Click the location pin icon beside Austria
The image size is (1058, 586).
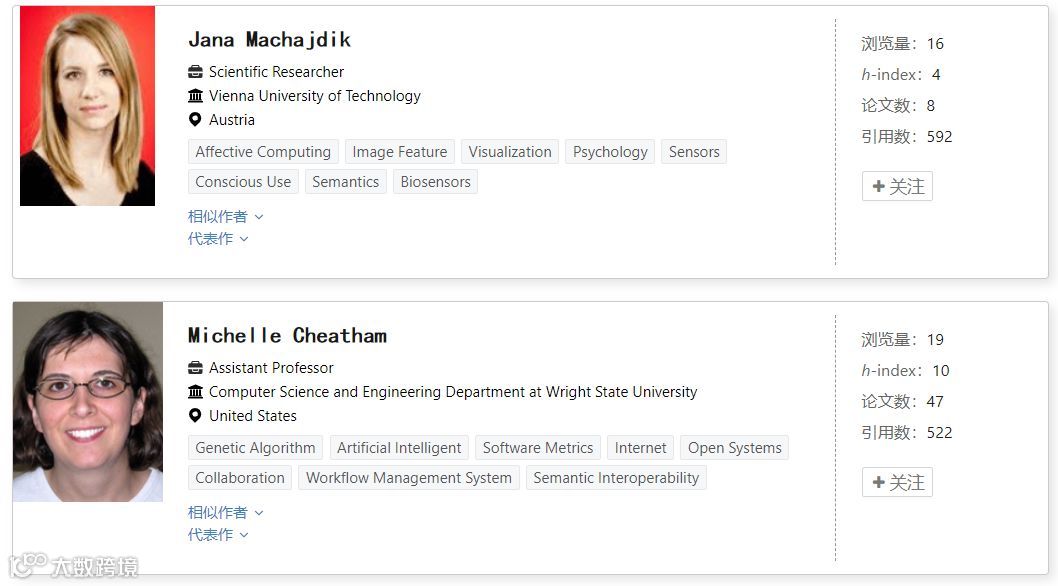coord(195,120)
